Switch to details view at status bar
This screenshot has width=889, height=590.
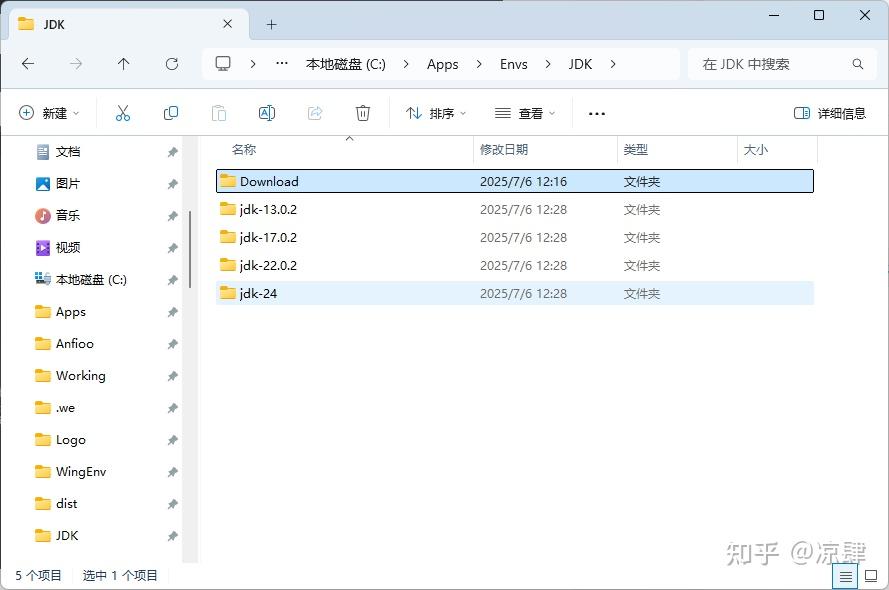845,576
